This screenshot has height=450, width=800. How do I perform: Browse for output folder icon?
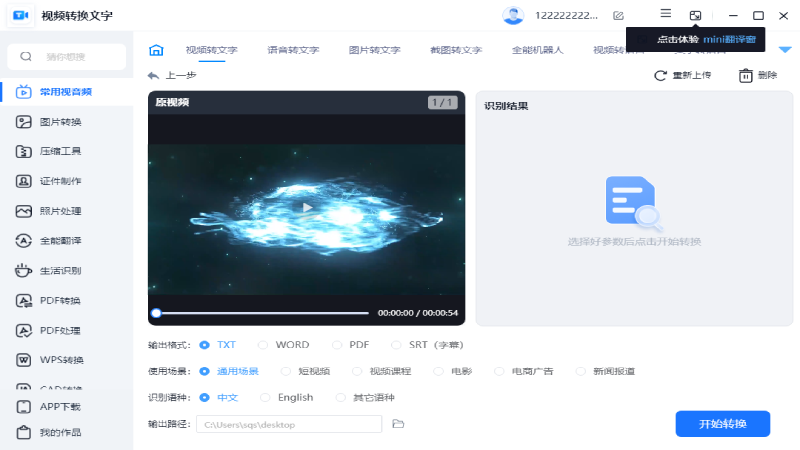(398, 424)
